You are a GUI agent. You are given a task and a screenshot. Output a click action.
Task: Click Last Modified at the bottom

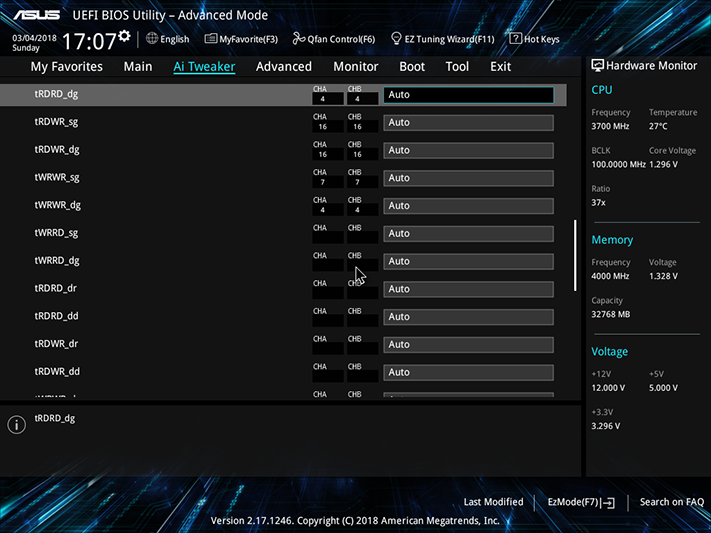493,502
